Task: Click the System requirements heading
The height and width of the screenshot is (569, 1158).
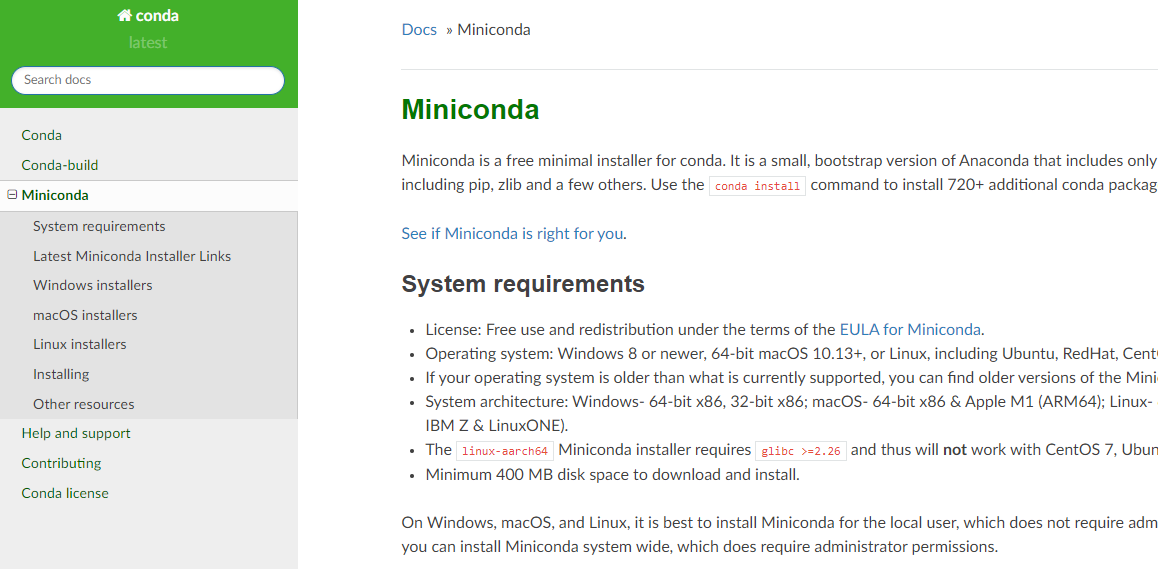Action: (523, 284)
